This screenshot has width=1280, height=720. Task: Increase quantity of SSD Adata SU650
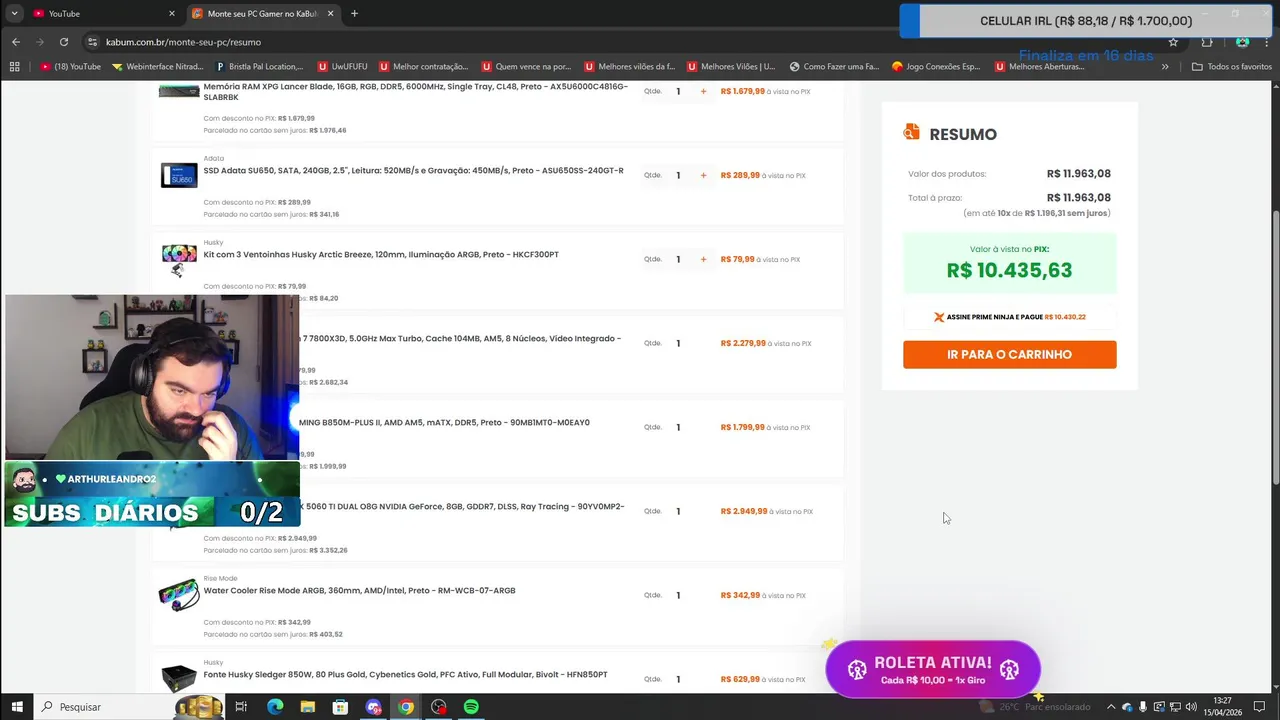point(703,175)
